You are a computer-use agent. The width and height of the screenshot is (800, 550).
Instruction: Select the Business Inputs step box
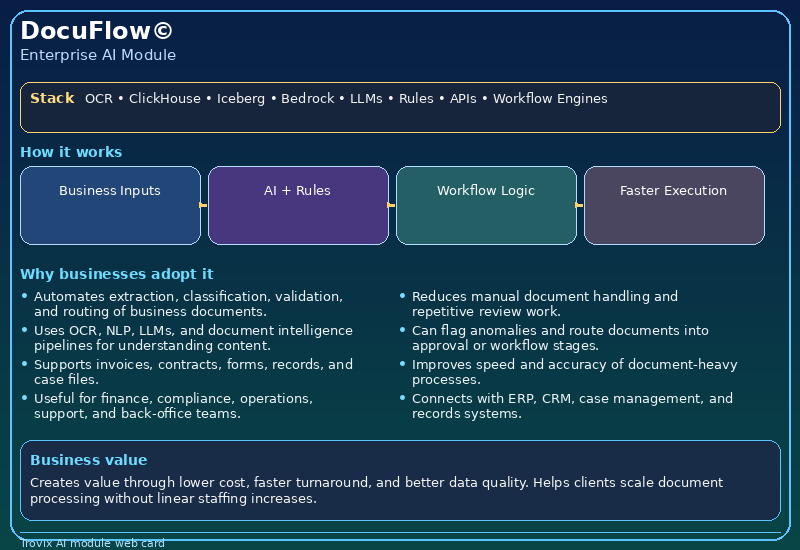110,205
